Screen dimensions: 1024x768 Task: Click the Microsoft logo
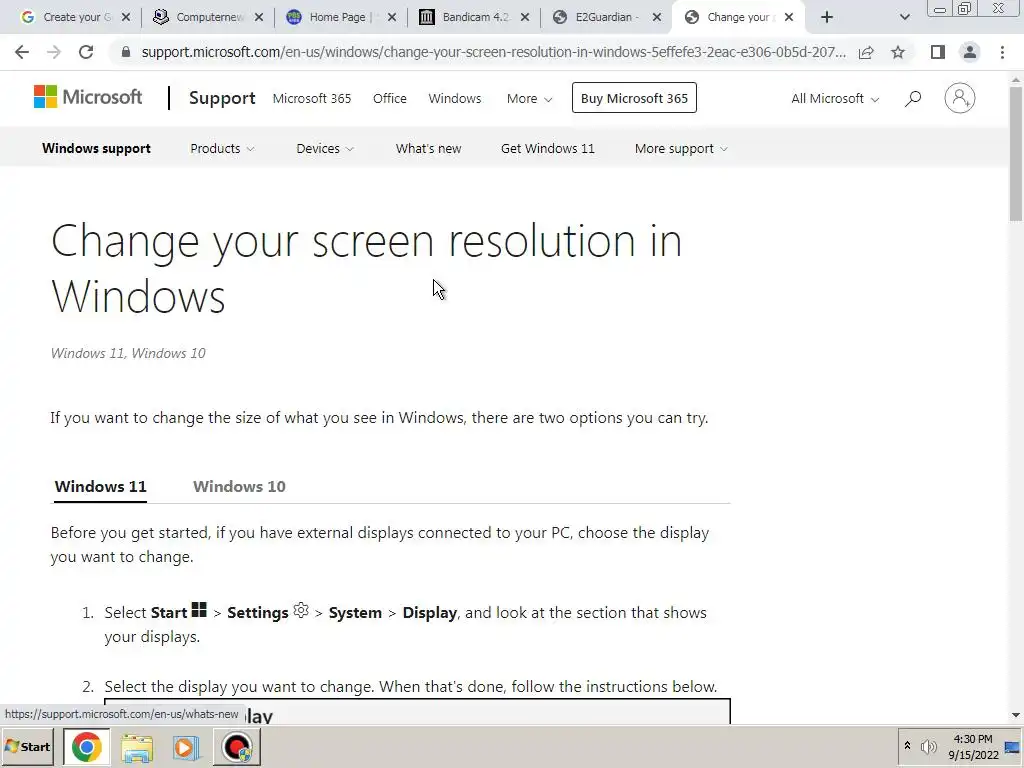(88, 97)
